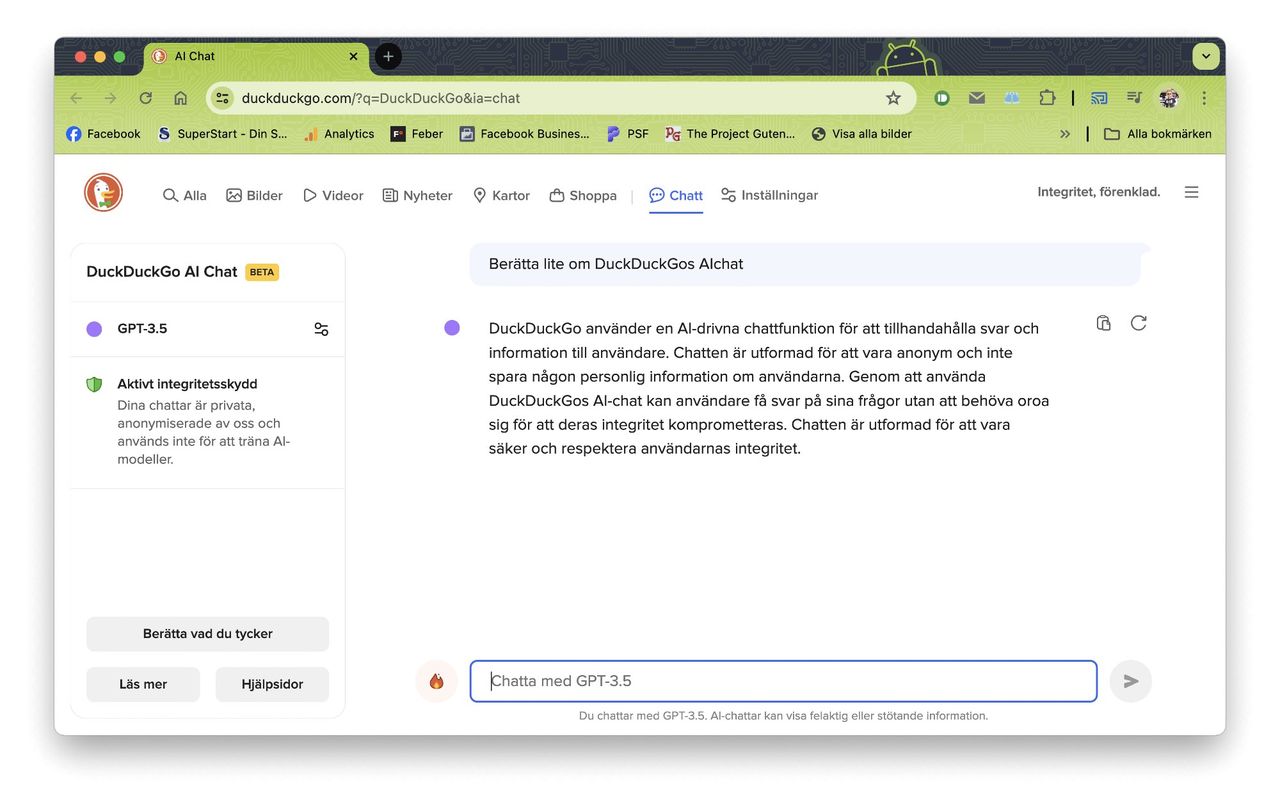Expand the hidden bookmarks chevron

[1065, 134]
